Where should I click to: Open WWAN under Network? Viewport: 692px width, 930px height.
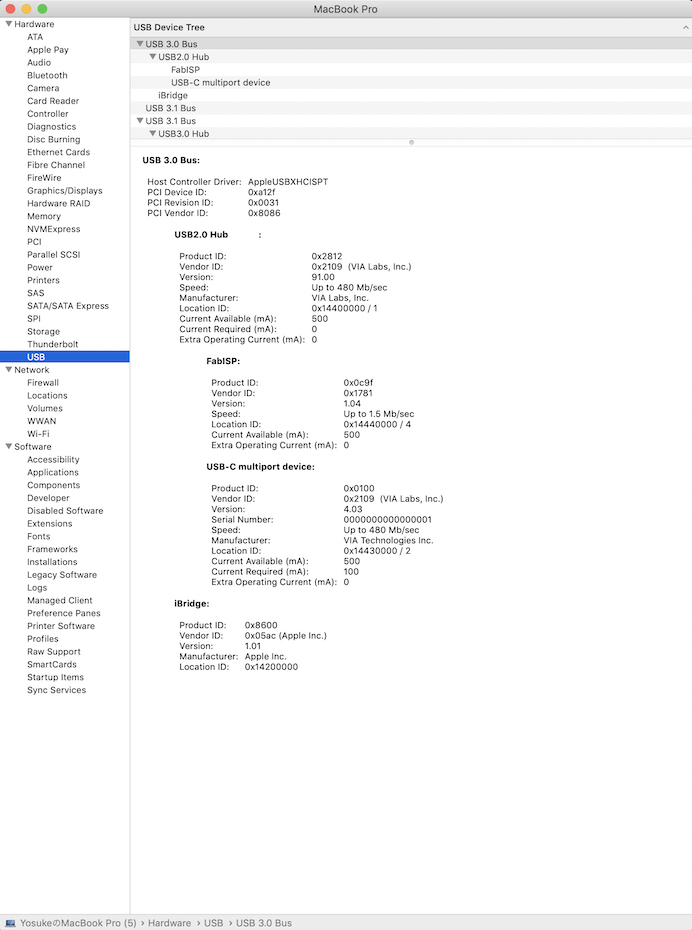click(x=42, y=421)
